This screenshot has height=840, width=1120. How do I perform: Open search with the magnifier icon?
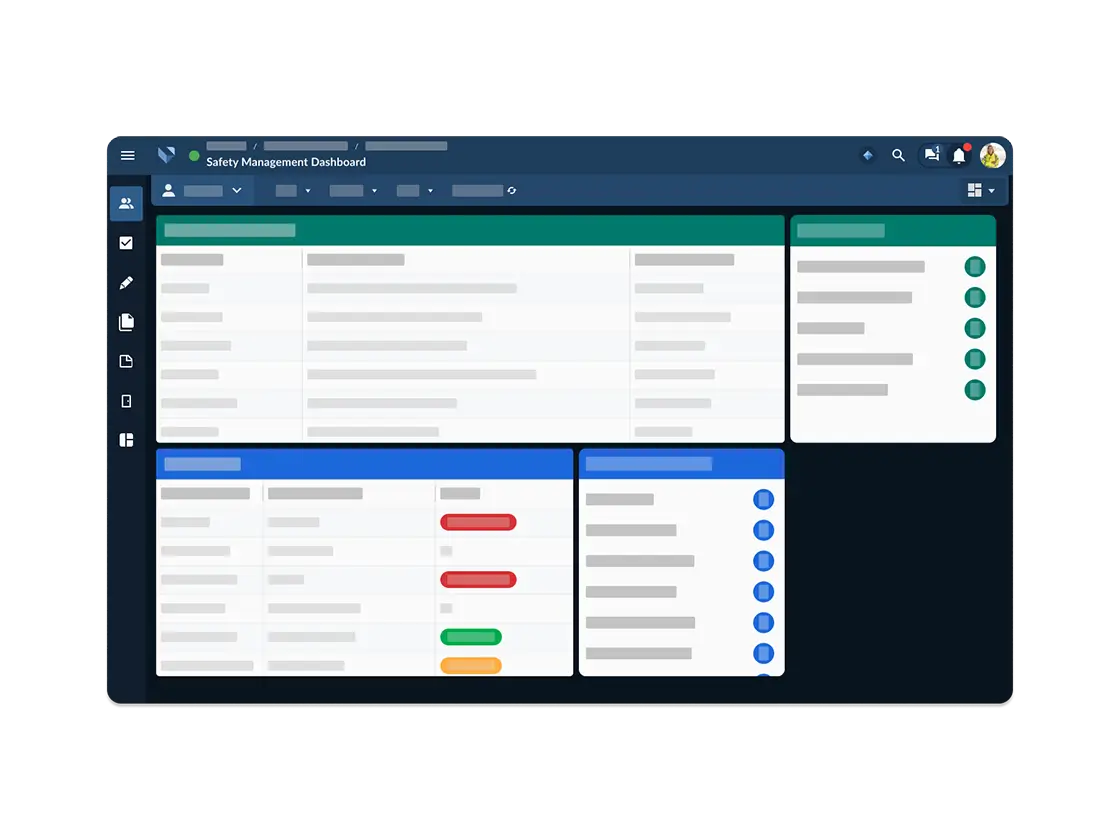[x=899, y=155]
